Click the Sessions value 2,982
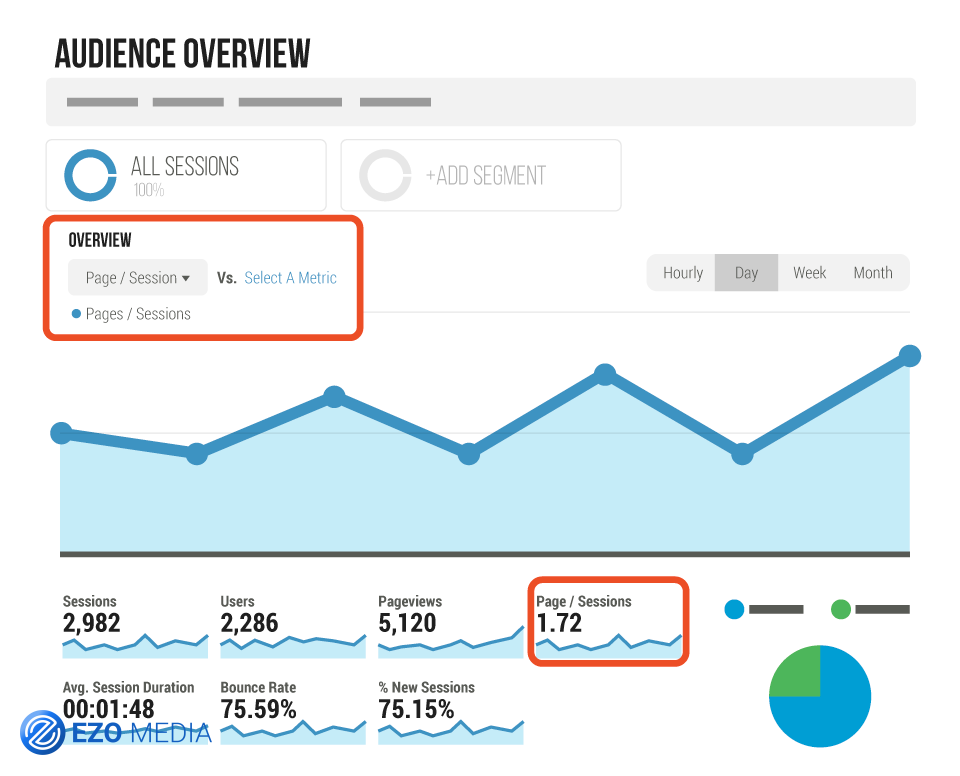 (x=92, y=623)
